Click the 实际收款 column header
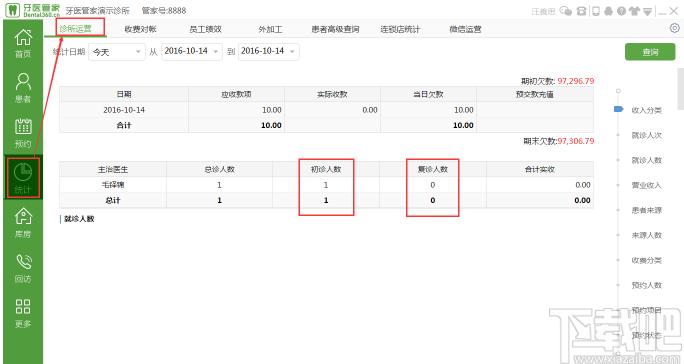Viewport: 684px width, 364px height. pos(332,94)
